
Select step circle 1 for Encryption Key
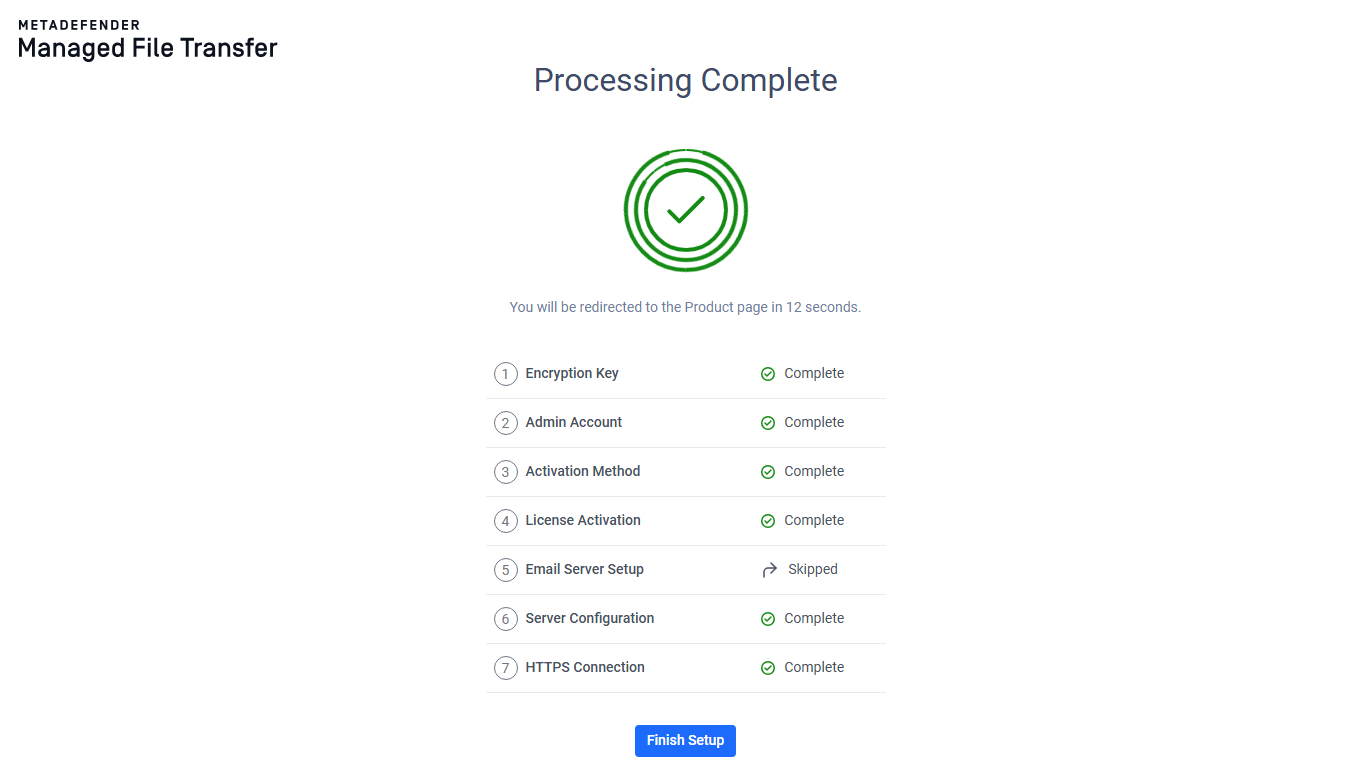(x=506, y=373)
